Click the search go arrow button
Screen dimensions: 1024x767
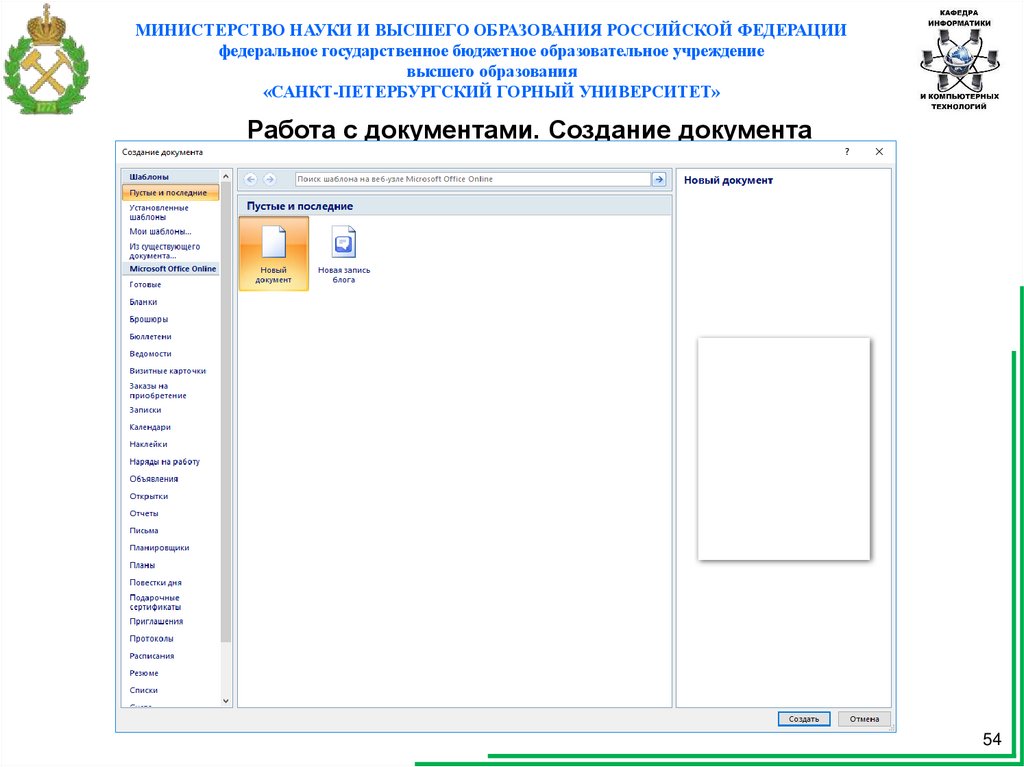(x=658, y=179)
